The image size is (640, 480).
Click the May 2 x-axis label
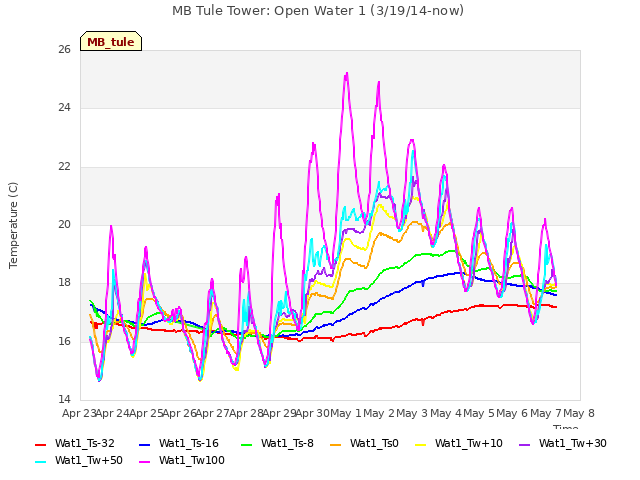(x=379, y=413)
